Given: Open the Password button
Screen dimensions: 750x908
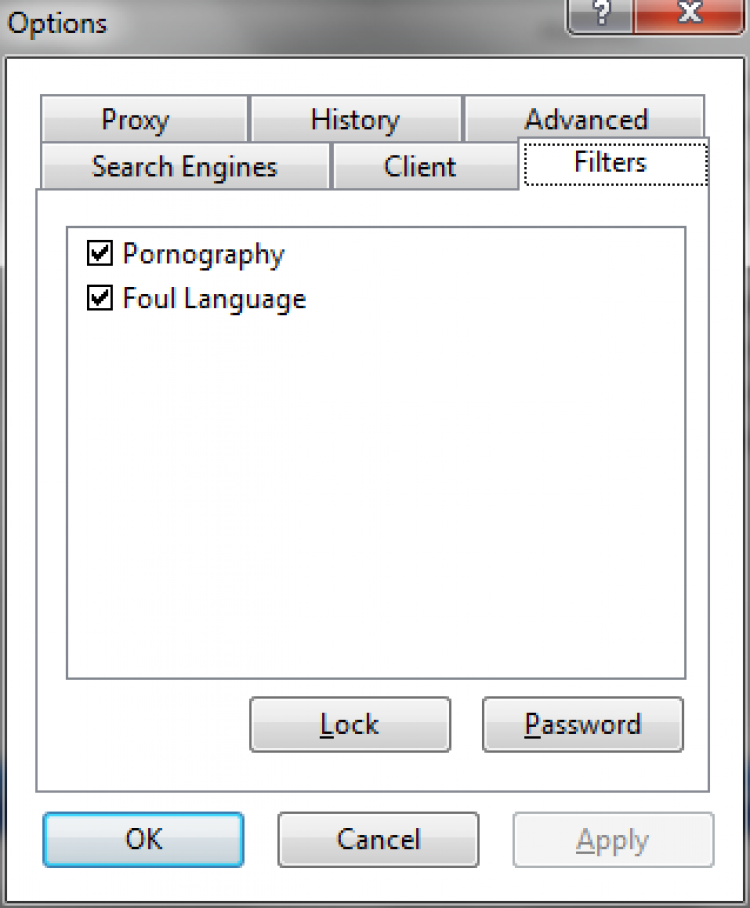Looking at the screenshot, I should (583, 724).
